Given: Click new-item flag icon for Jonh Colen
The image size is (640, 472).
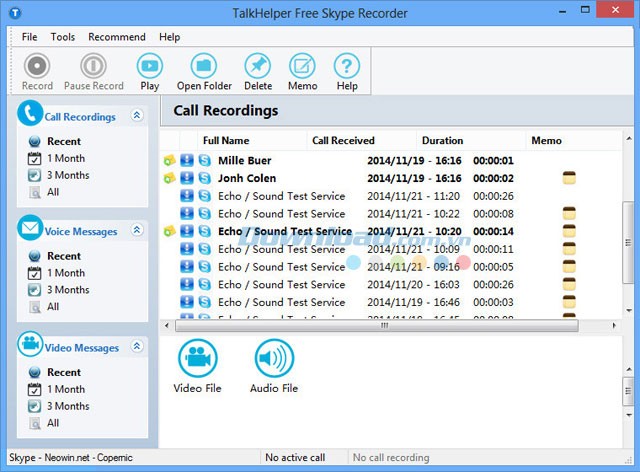Looking at the screenshot, I should pos(169,178).
